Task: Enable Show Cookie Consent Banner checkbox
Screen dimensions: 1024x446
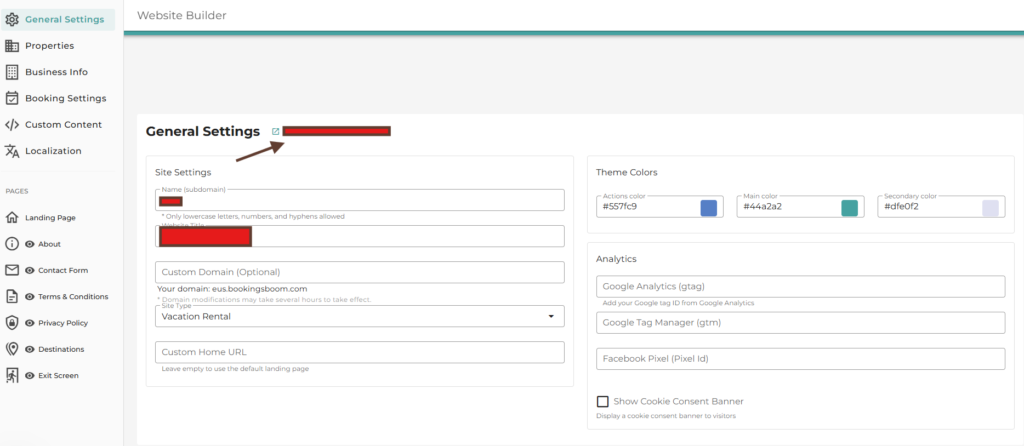Action: [x=603, y=401]
